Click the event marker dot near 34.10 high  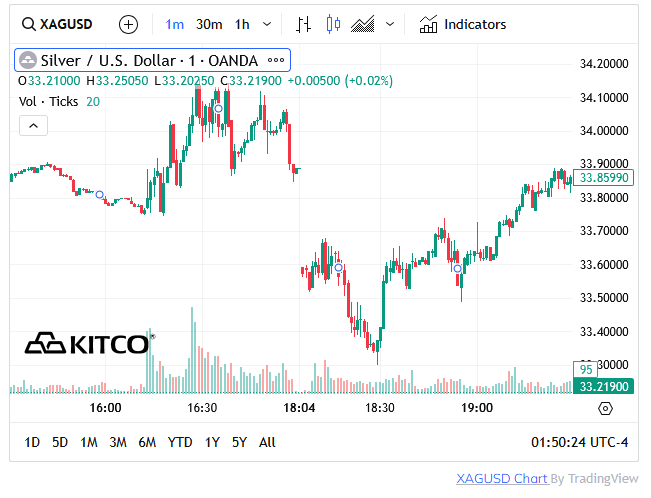pyautogui.click(x=218, y=109)
